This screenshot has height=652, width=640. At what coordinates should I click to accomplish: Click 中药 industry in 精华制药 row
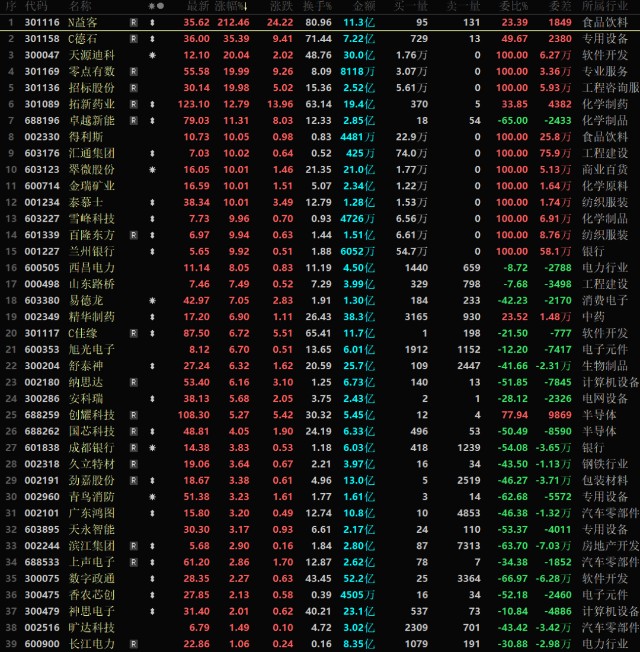pyautogui.click(x=593, y=317)
